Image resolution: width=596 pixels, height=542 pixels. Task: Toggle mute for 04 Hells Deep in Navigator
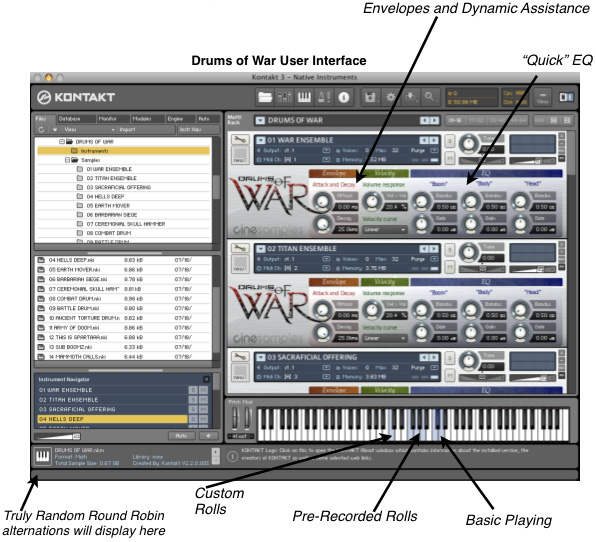tap(204, 419)
